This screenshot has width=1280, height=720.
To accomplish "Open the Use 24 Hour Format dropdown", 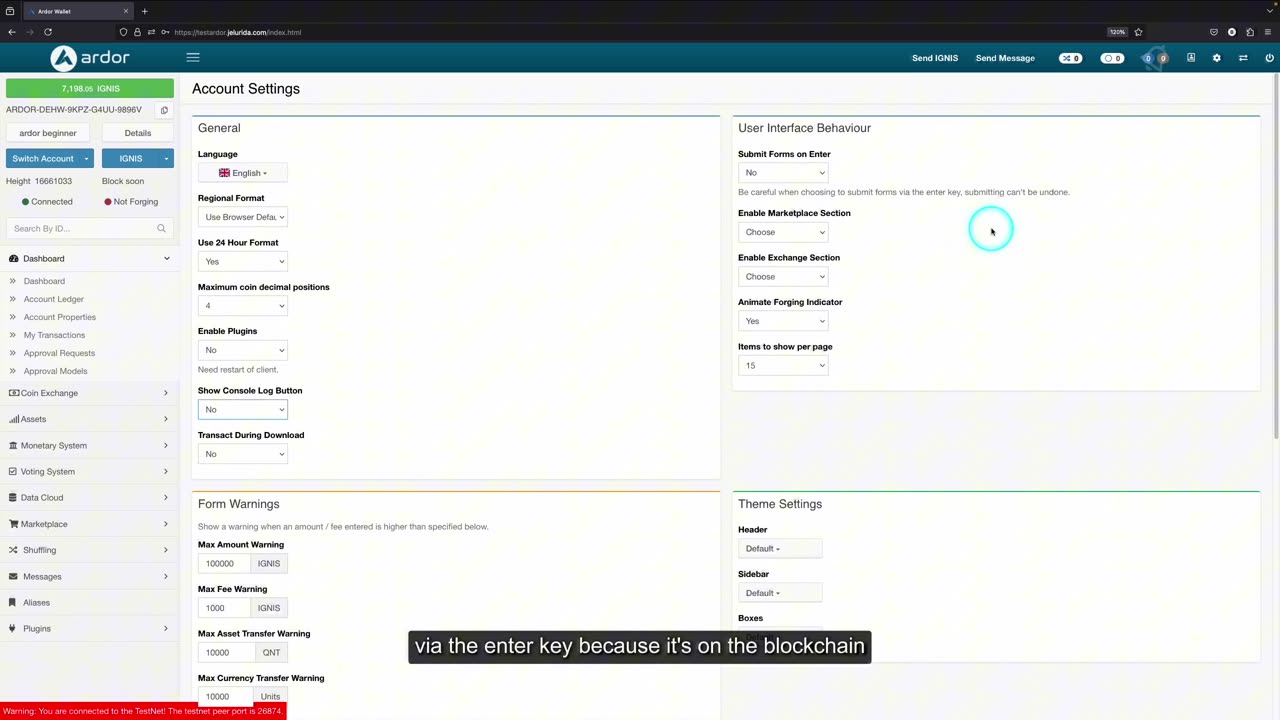I will pos(243,261).
